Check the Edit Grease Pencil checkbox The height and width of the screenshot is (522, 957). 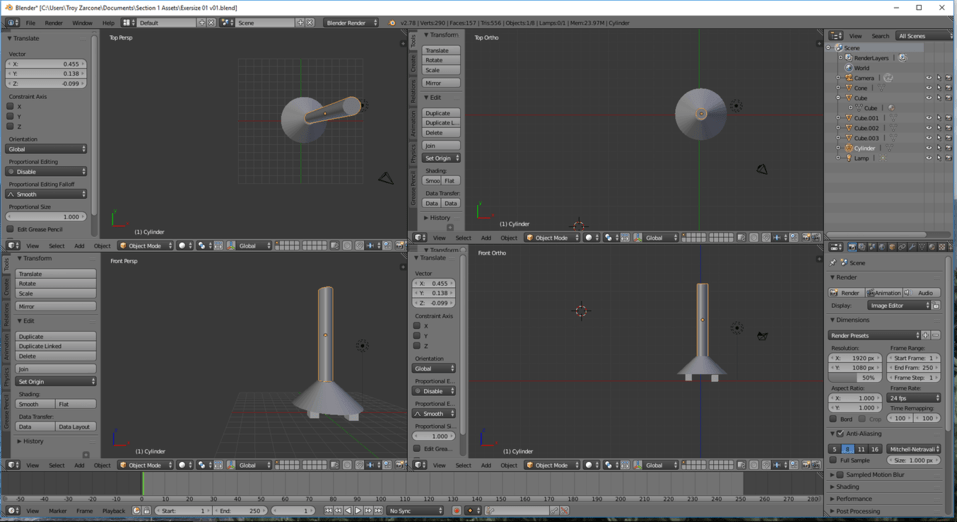(11, 229)
